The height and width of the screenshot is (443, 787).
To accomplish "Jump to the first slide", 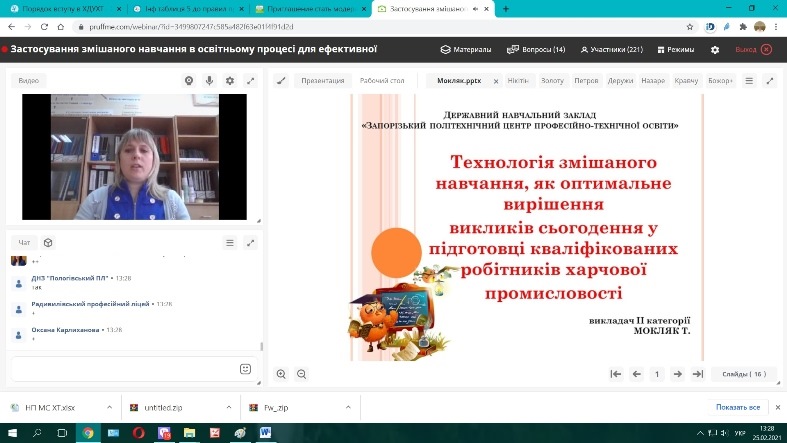I will [616, 374].
